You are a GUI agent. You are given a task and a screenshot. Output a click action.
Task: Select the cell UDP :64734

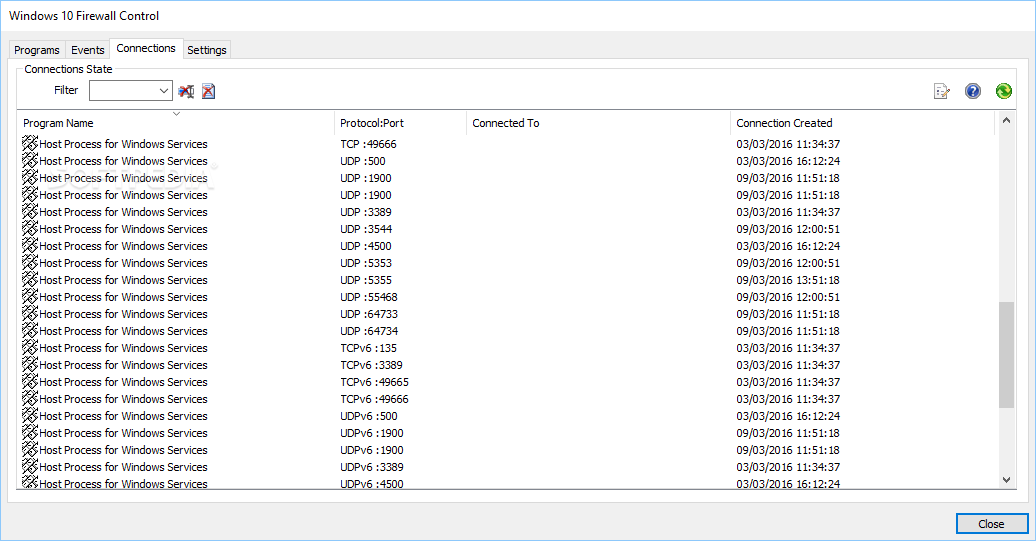pyautogui.click(x=369, y=331)
